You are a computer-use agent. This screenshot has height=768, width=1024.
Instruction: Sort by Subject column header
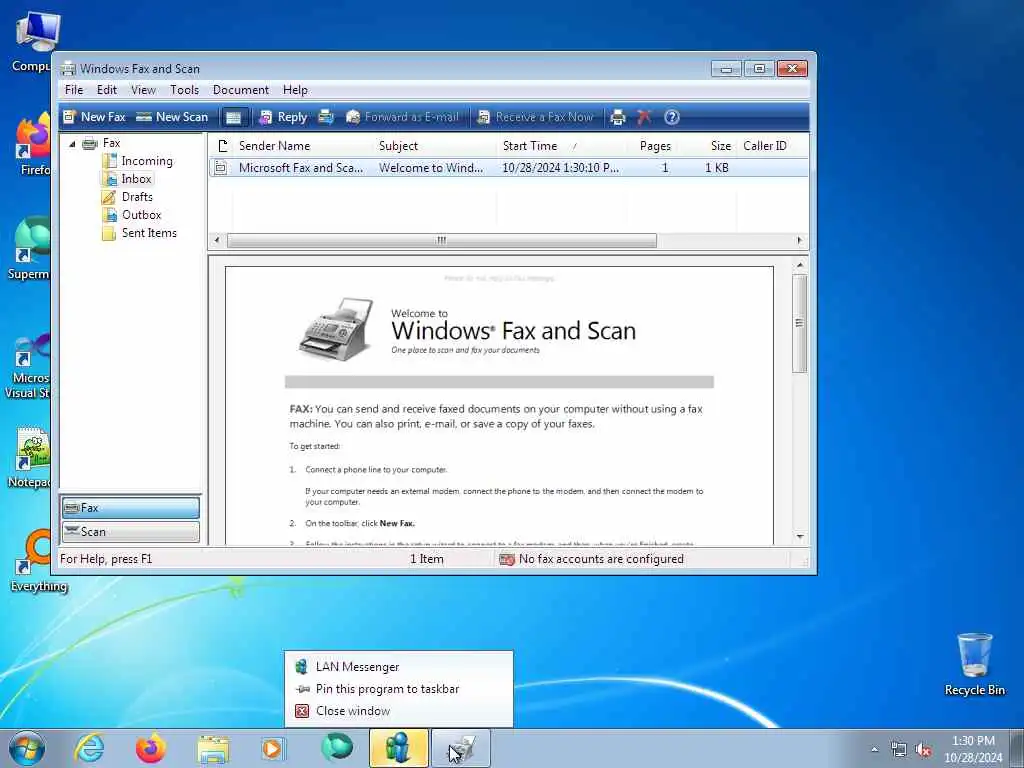[434, 146]
